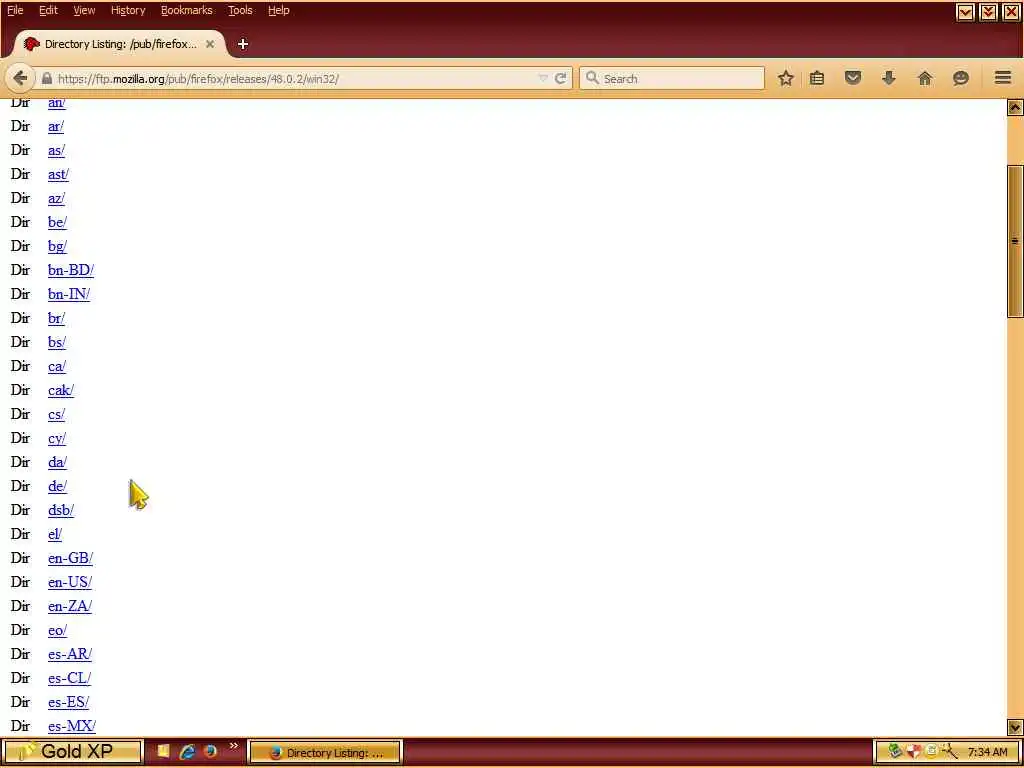The height and width of the screenshot is (768, 1024).
Task: Open the ar/ directory link
Action: (x=56, y=127)
